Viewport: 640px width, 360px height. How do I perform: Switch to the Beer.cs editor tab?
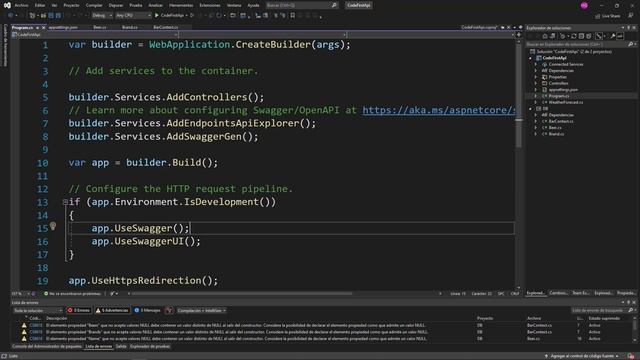100,27
